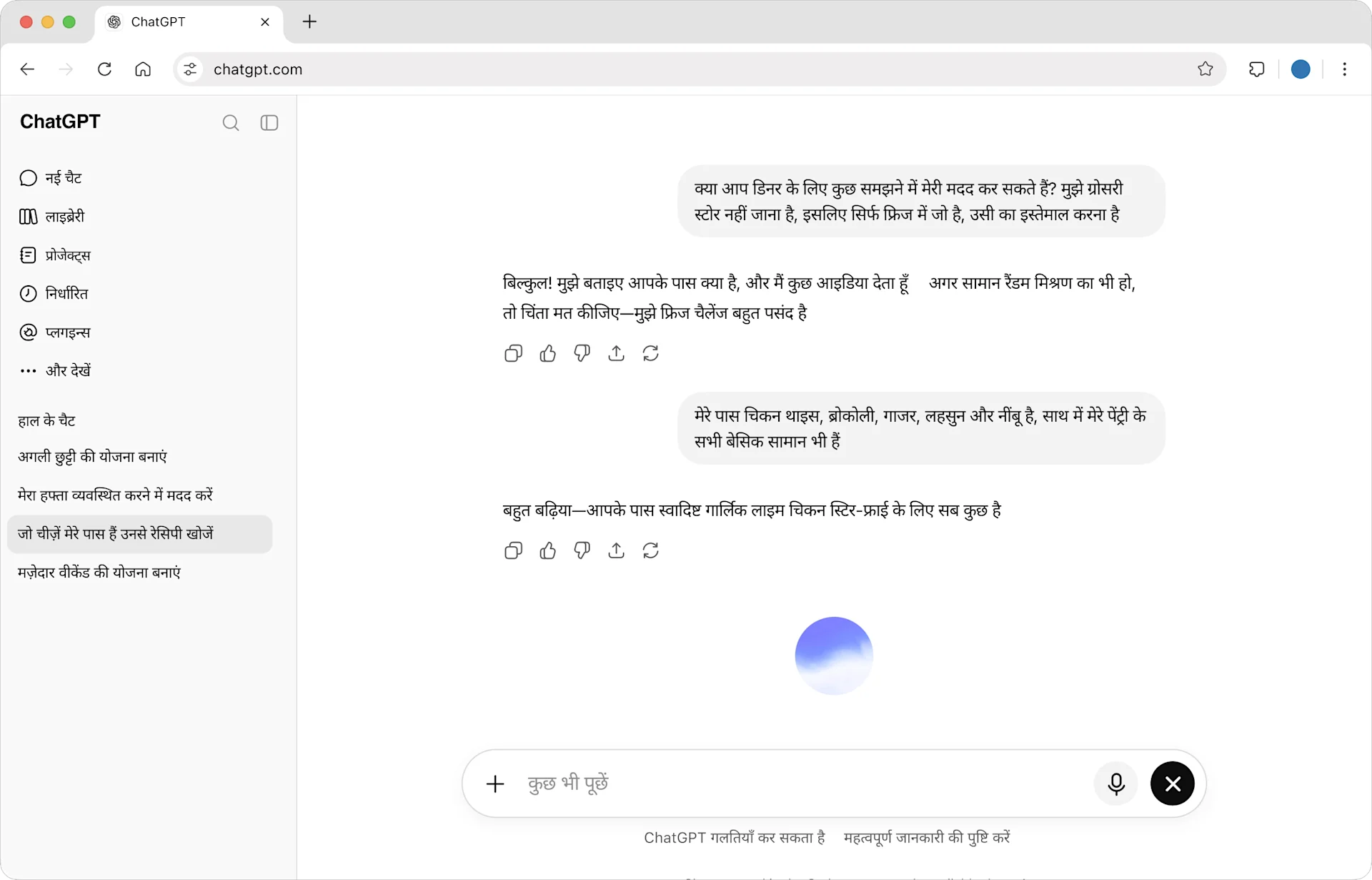The image size is (1372, 880).
Task: Collapse the sidebar with the panel toggle icon
Action: click(269, 123)
